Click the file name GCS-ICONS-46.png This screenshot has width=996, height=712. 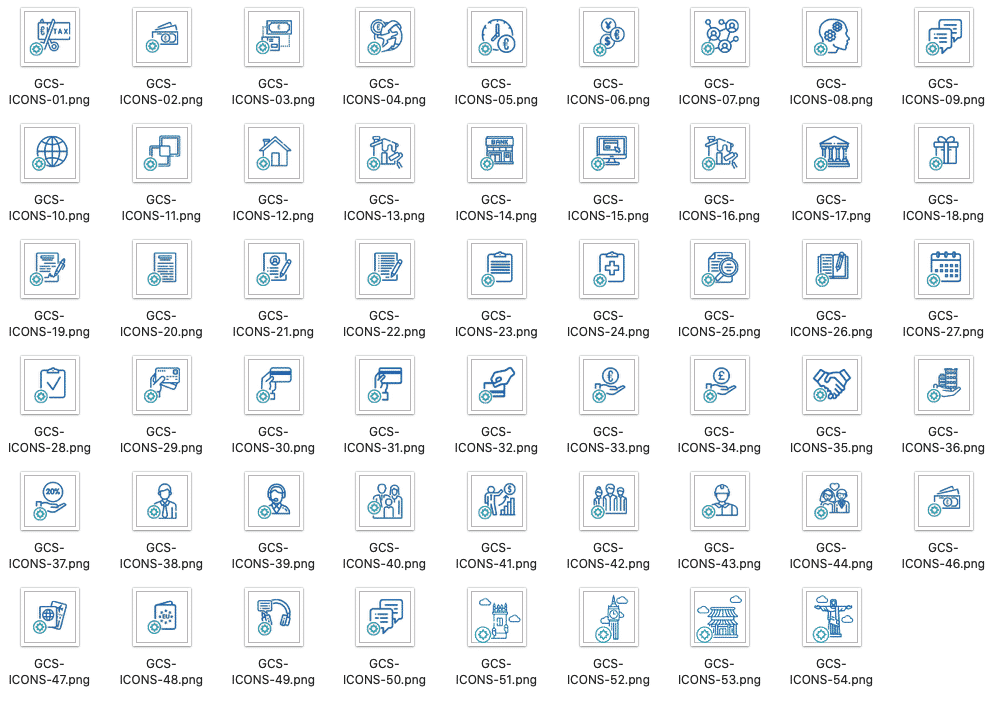(943, 555)
